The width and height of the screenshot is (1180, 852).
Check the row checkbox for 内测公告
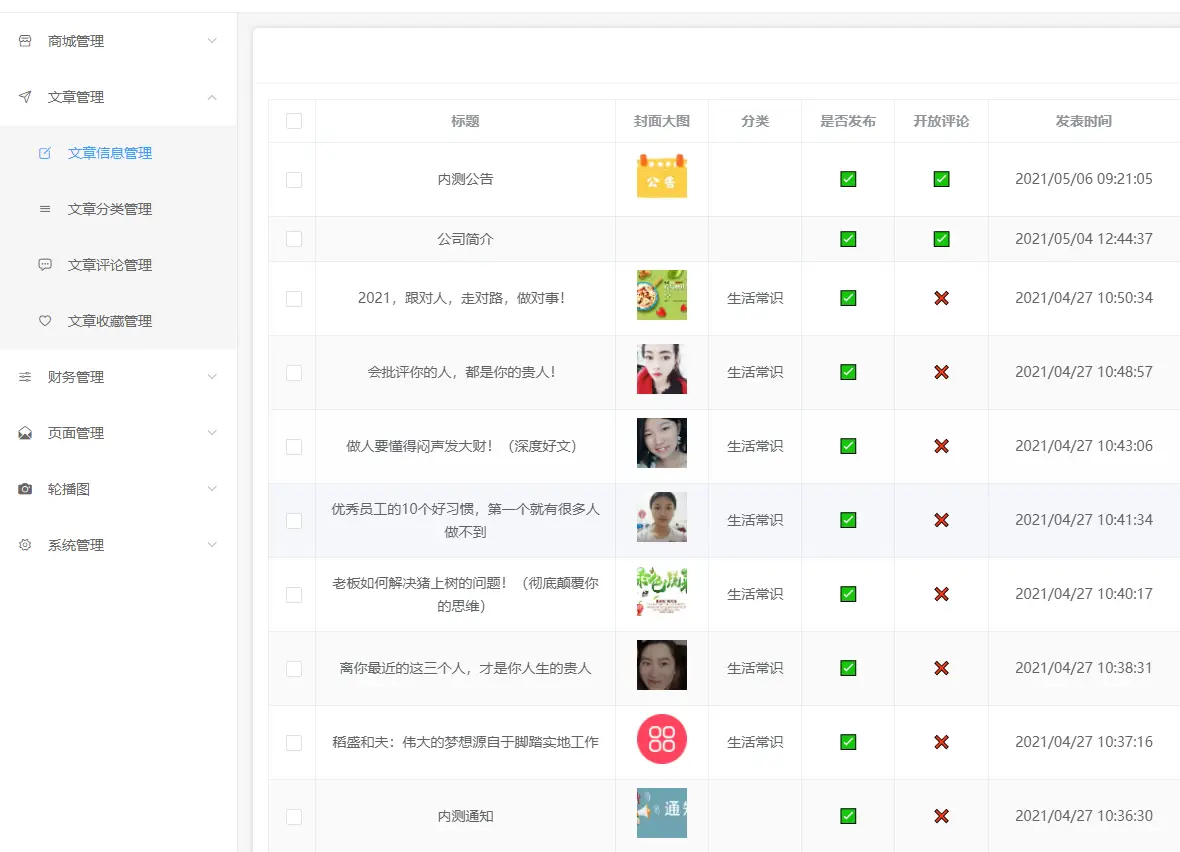click(x=293, y=180)
